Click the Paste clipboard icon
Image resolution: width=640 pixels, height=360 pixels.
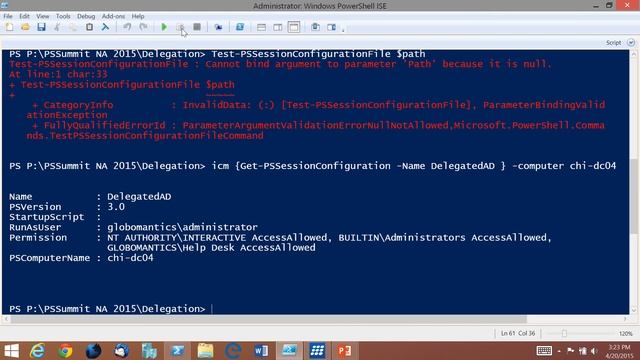pyautogui.click(x=89, y=27)
